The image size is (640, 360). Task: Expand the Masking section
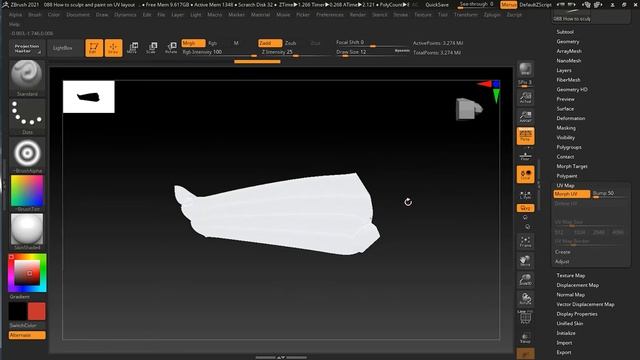click(566, 128)
